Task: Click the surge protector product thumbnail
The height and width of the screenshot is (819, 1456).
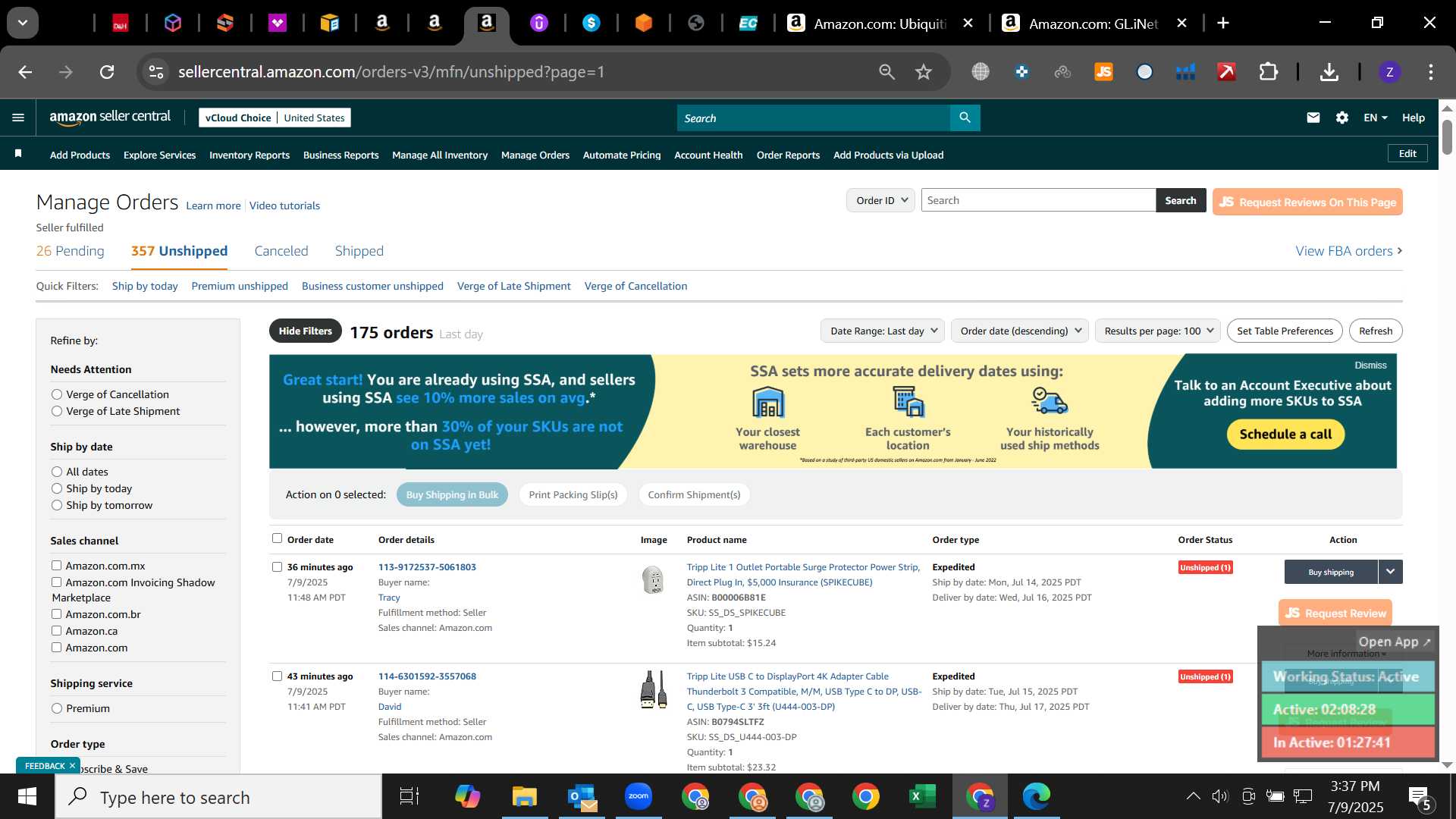Action: point(653,580)
